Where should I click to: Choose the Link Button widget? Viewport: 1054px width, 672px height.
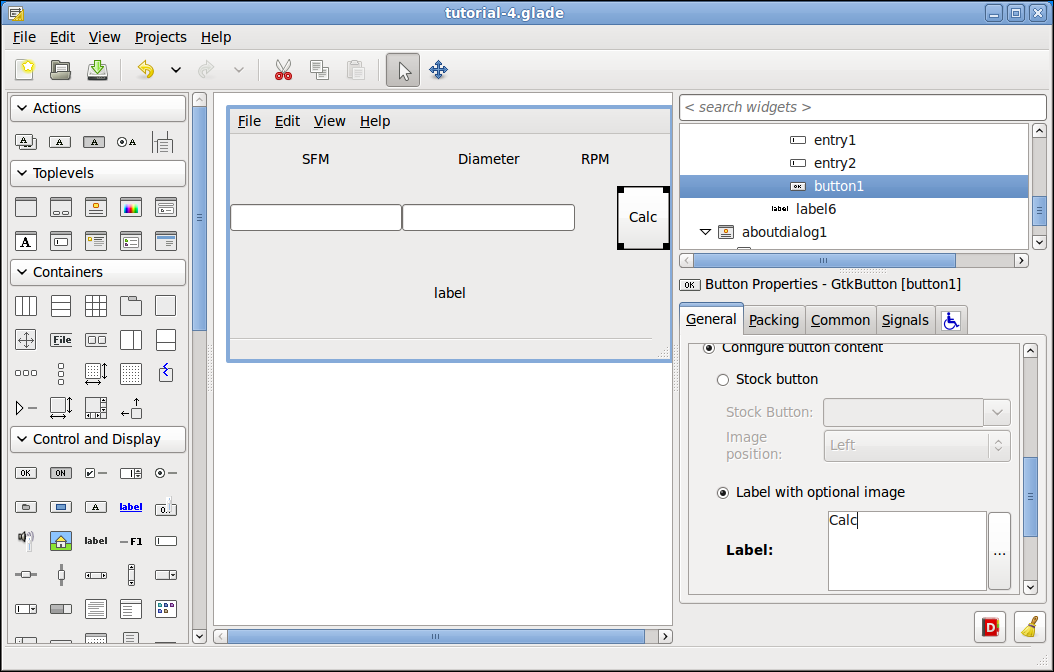131,507
